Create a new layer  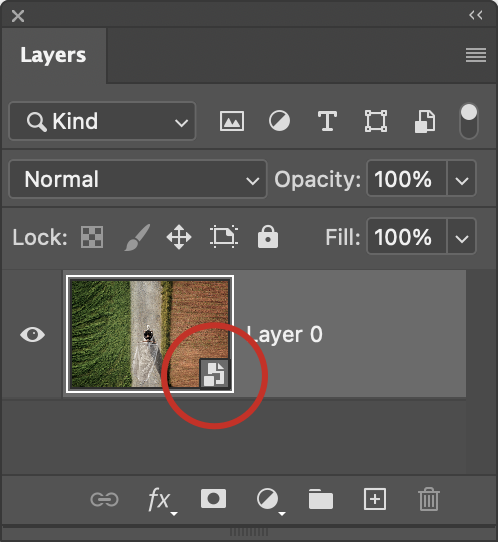pyautogui.click(x=375, y=499)
